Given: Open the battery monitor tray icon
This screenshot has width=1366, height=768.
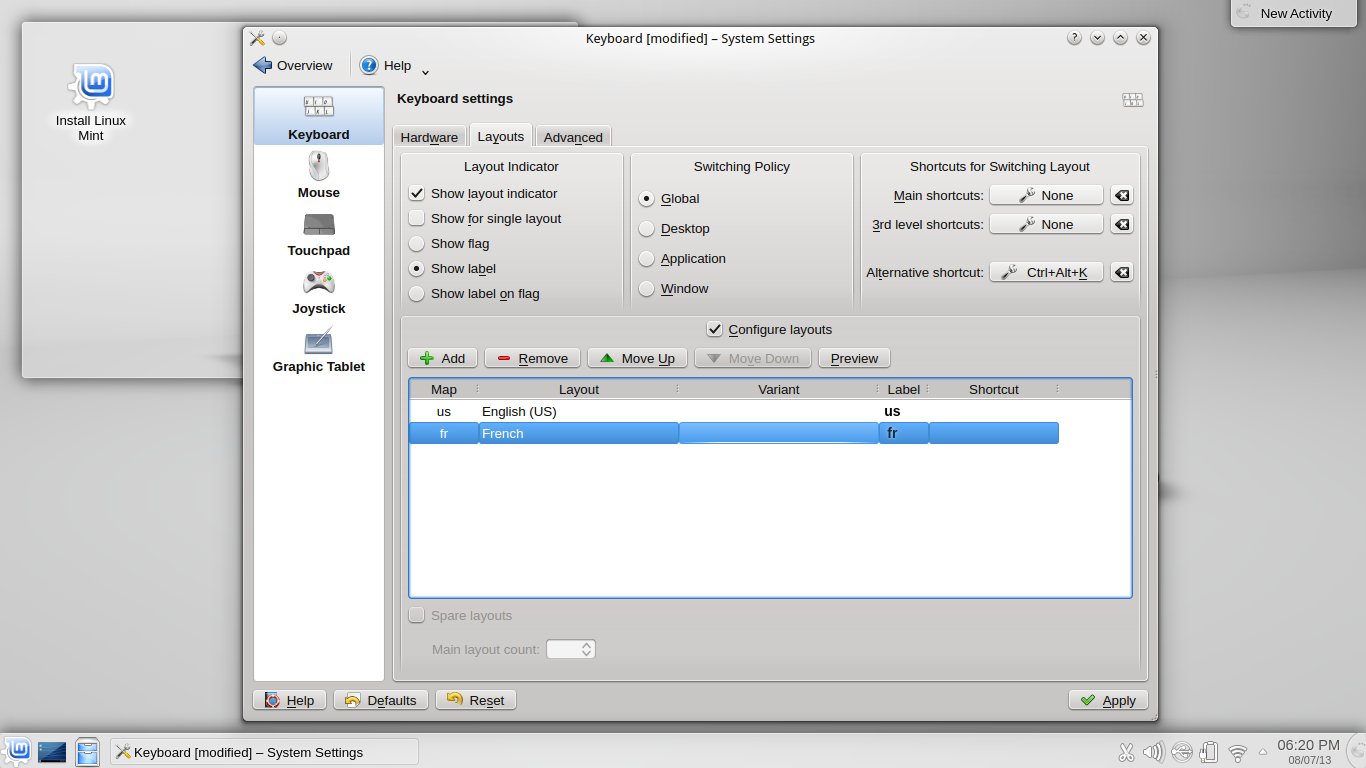Looking at the screenshot, I should [x=1209, y=752].
